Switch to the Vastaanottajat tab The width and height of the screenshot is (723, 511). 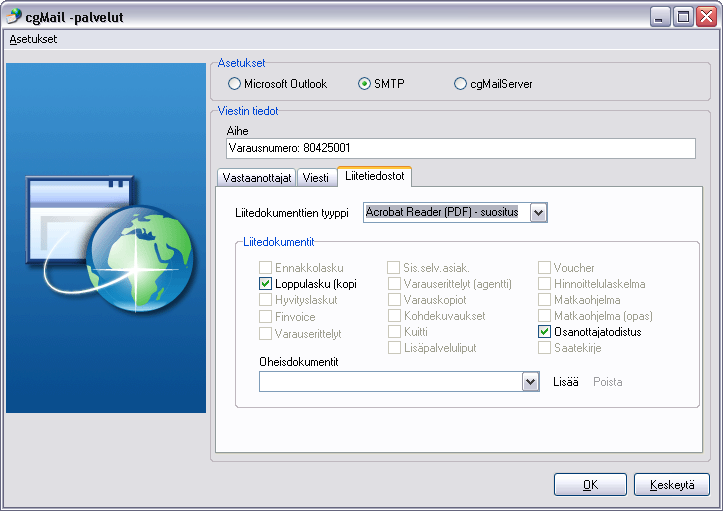coord(256,178)
